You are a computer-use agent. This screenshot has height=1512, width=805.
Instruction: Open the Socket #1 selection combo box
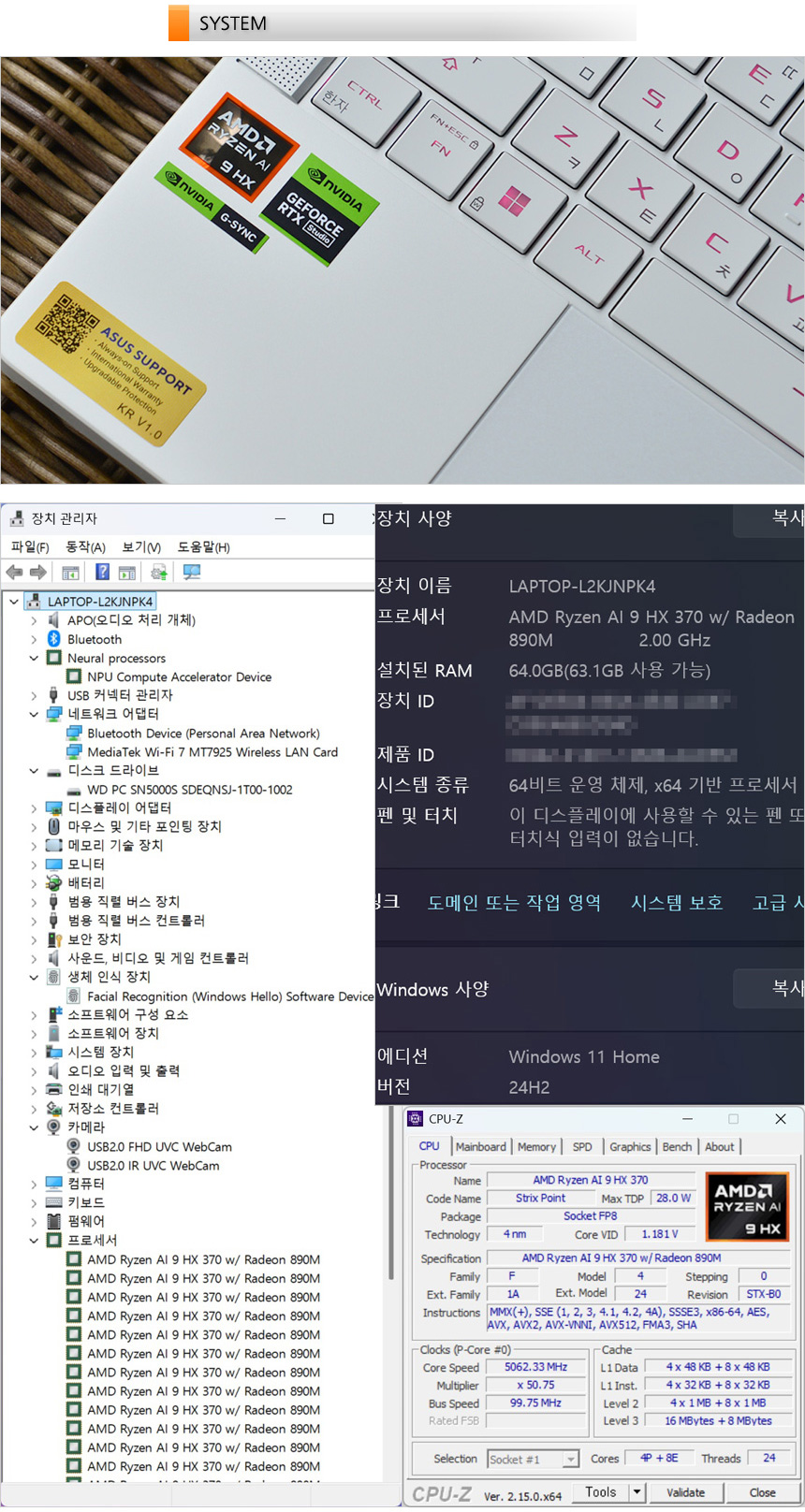tap(534, 1459)
